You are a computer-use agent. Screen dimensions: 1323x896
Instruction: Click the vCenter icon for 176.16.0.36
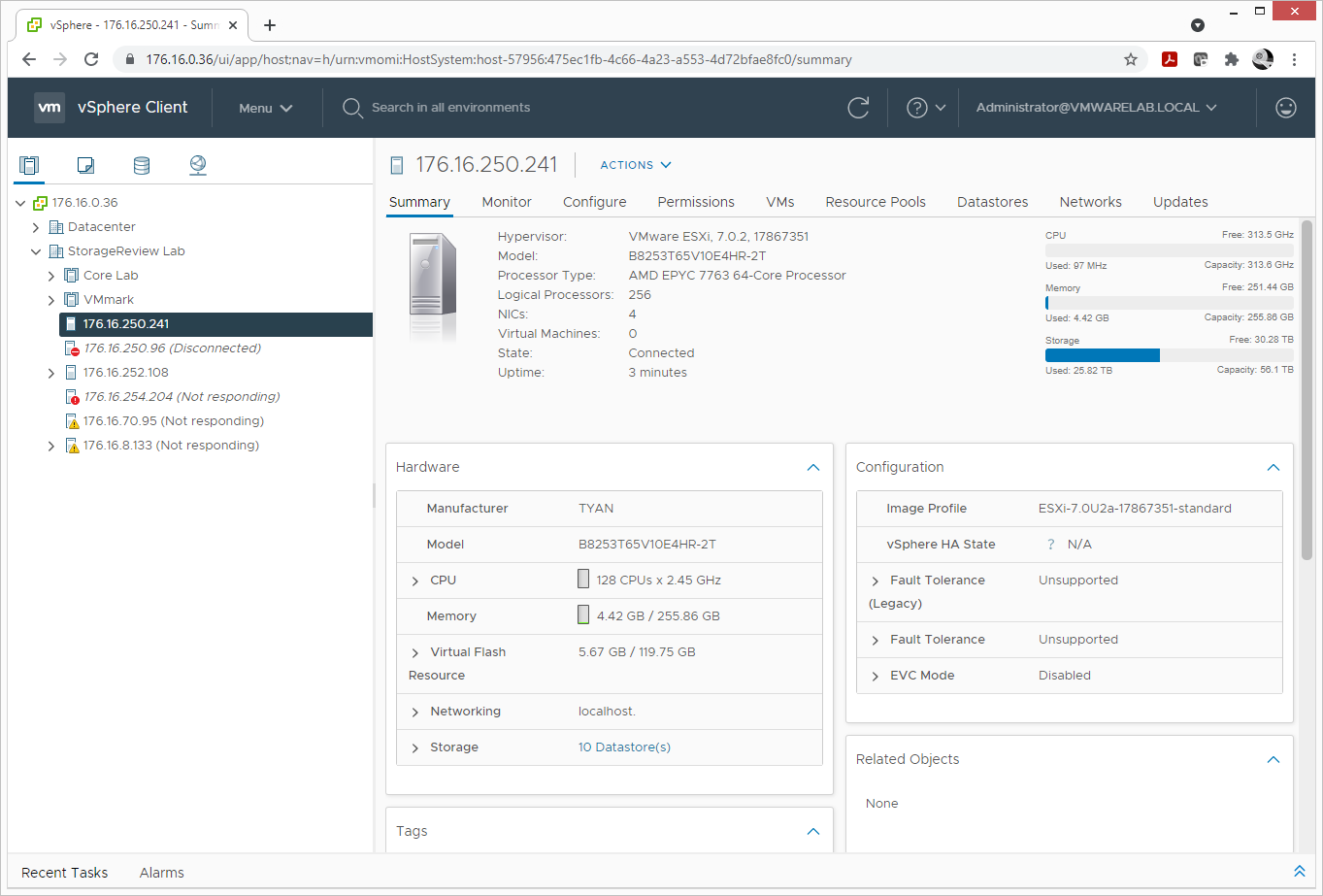tap(40, 203)
